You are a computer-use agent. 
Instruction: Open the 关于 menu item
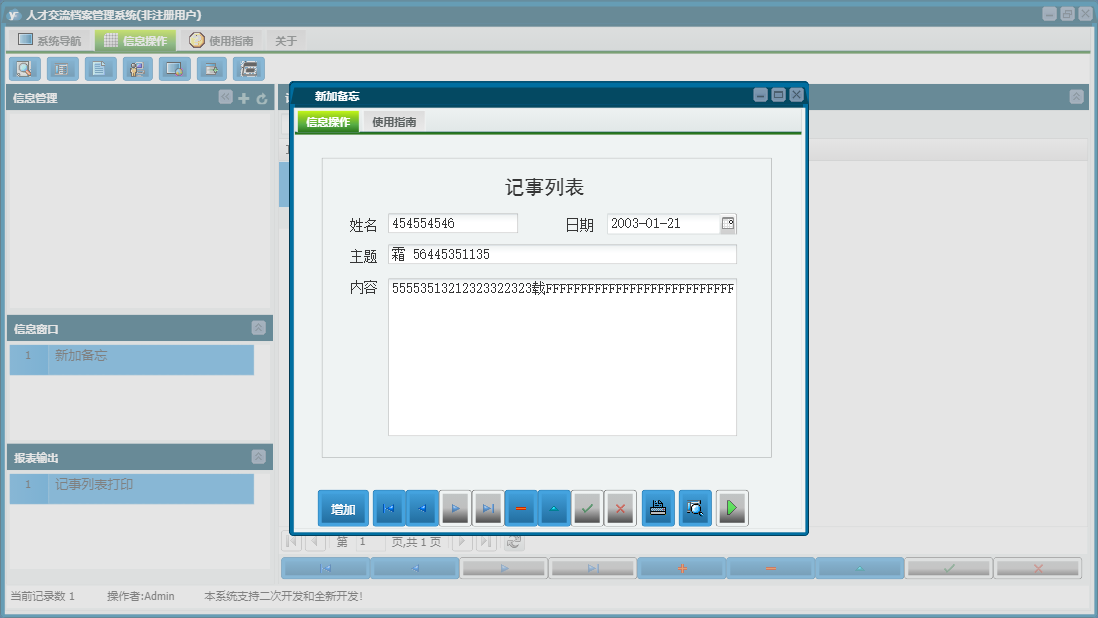(x=286, y=41)
